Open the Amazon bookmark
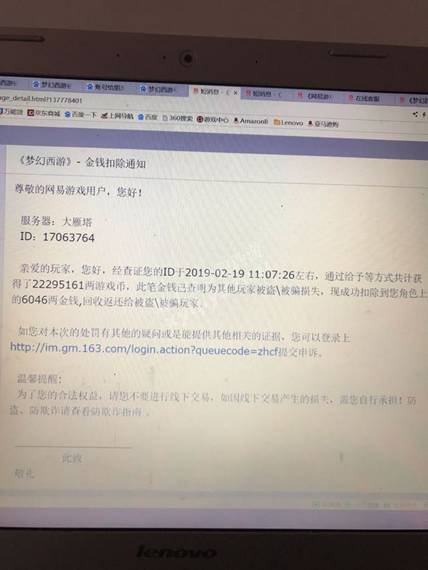Image resolution: width=428 pixels, height=570 pixels. (x=250, y=121)
